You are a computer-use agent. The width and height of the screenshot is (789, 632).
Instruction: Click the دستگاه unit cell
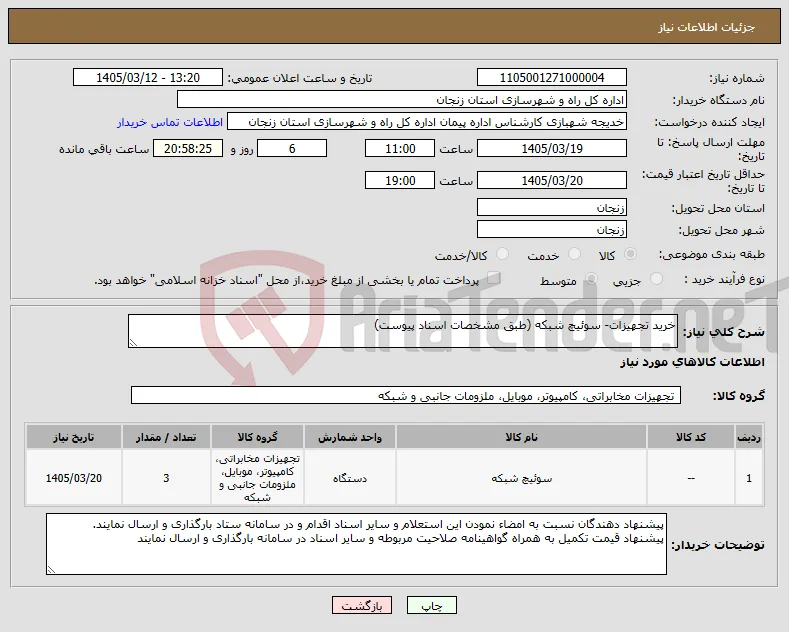pyautogui.click(x=350, y=478)
